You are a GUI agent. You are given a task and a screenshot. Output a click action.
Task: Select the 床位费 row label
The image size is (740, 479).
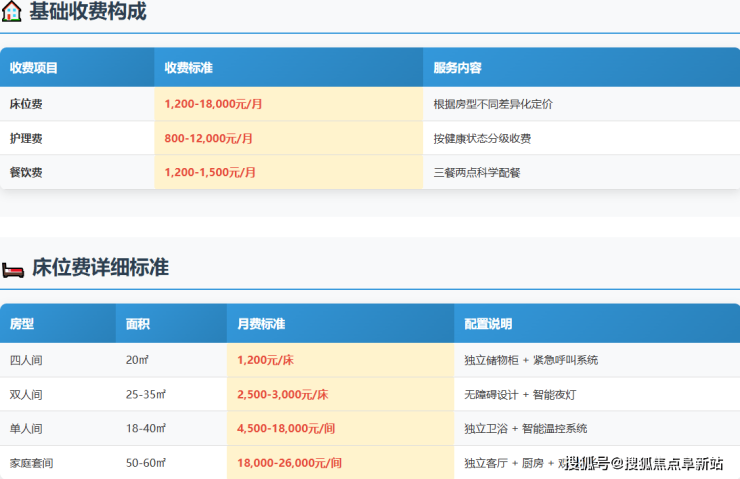(x=26, y=104)
